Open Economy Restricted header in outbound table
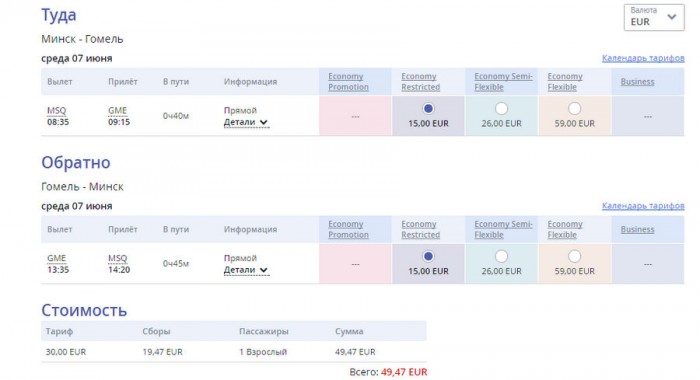 (x=421, y=82)
